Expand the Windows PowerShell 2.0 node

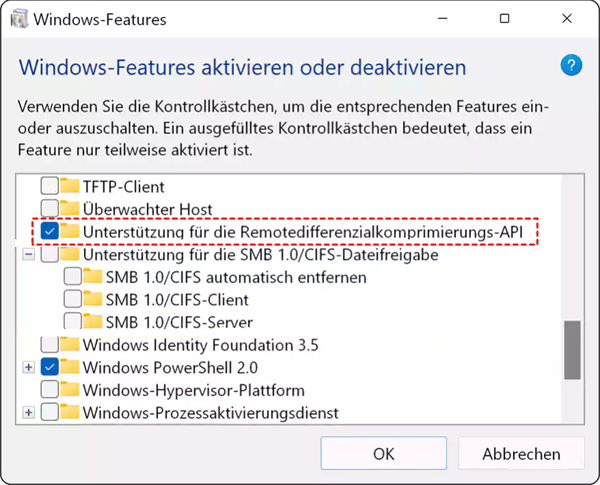tap(28, 368)
